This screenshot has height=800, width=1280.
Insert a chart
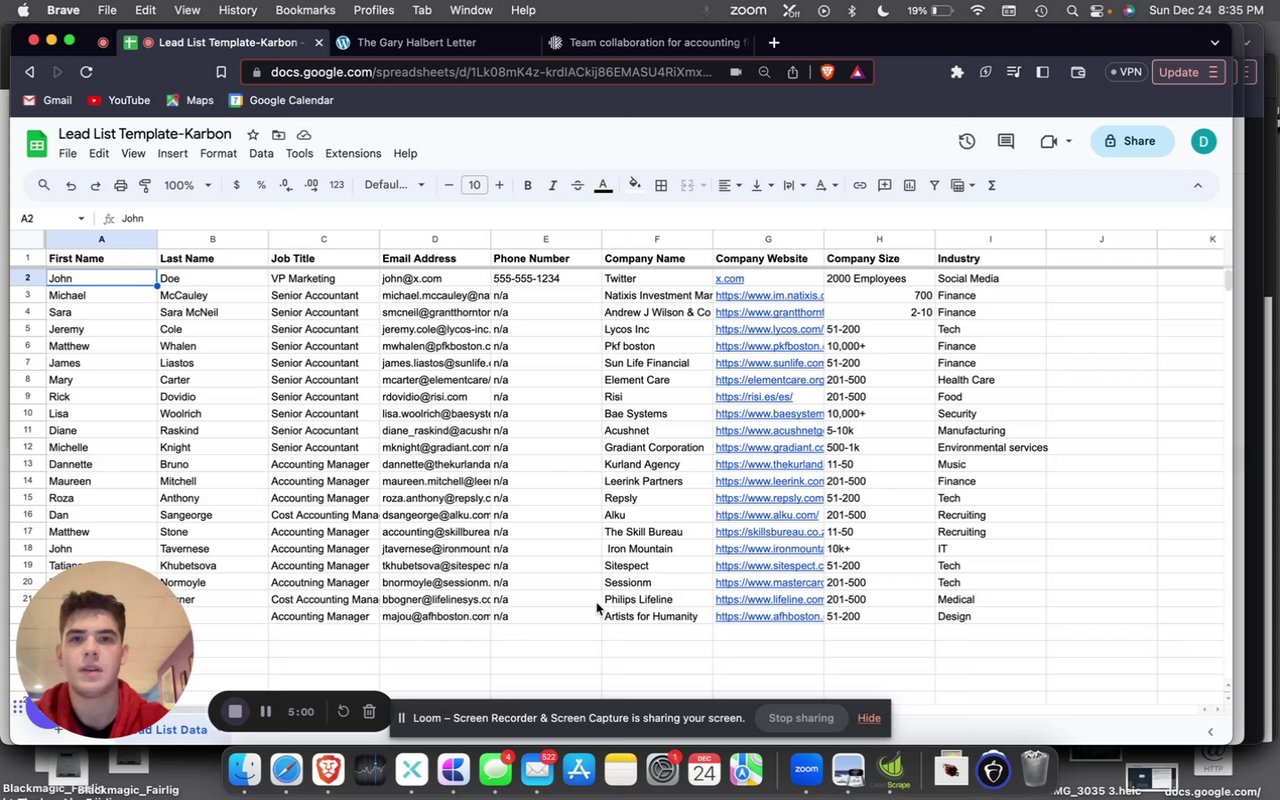tap(910, 185)
